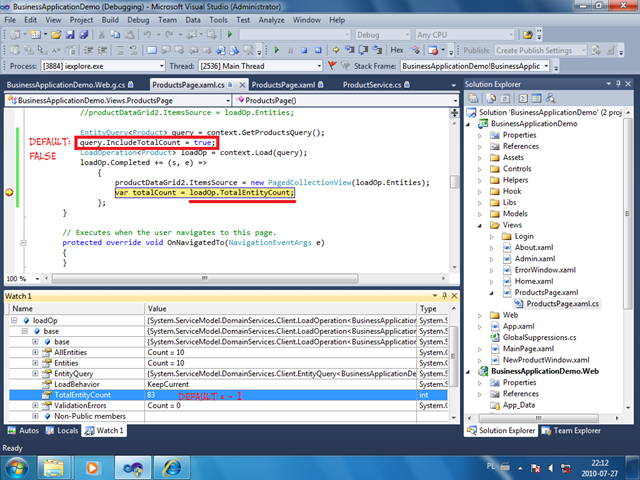
Task: Click the Start Debugging arrow in standard toolbar
Action: [230, 35]
